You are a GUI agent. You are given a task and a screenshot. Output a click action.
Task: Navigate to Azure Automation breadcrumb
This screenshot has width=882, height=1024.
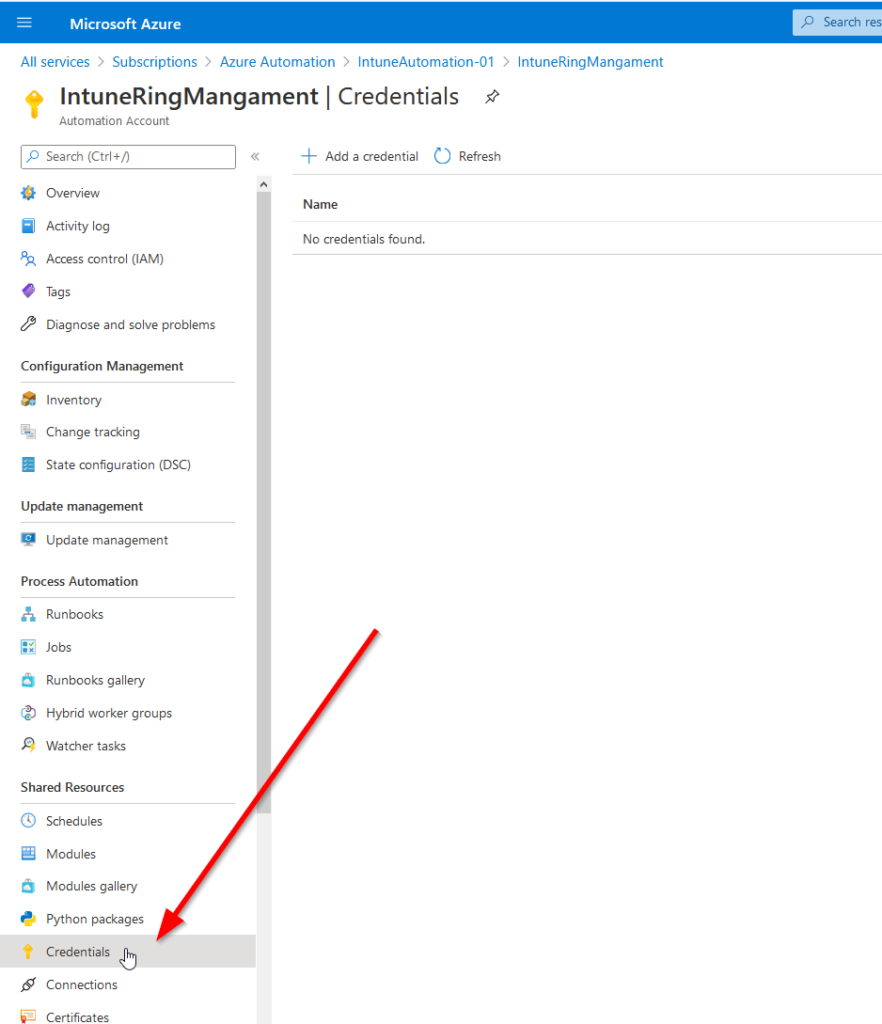tap(277, 62)
